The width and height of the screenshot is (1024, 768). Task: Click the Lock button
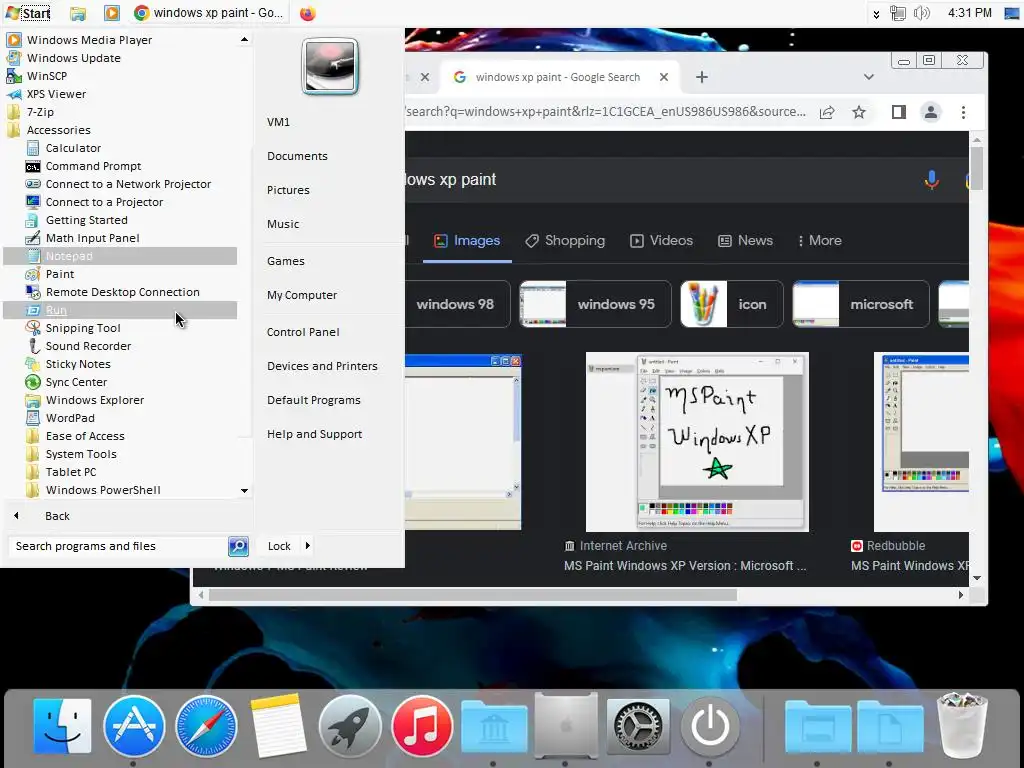coord(279,546)
